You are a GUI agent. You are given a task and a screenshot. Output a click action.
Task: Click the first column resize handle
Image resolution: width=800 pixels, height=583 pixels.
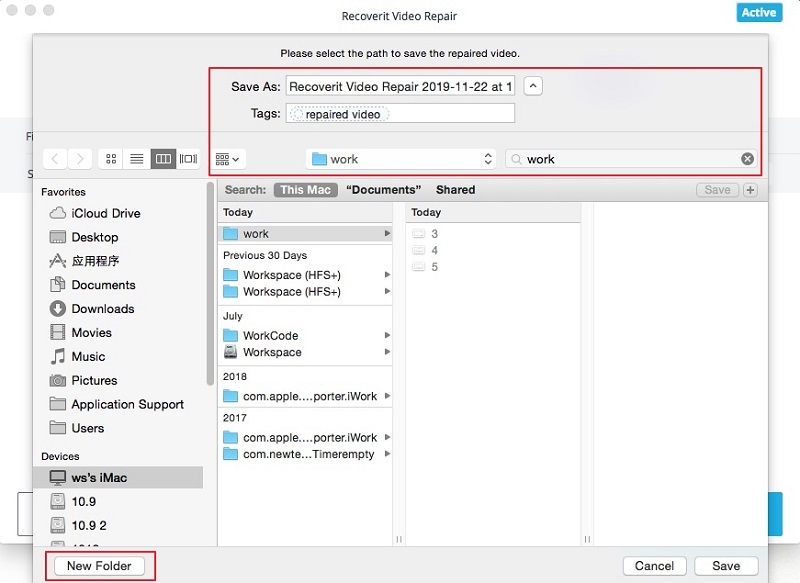click(399, 539)
